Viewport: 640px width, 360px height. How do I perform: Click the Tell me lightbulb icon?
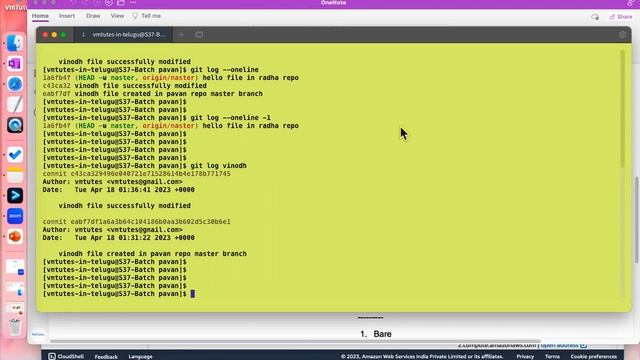click(135, 16)
